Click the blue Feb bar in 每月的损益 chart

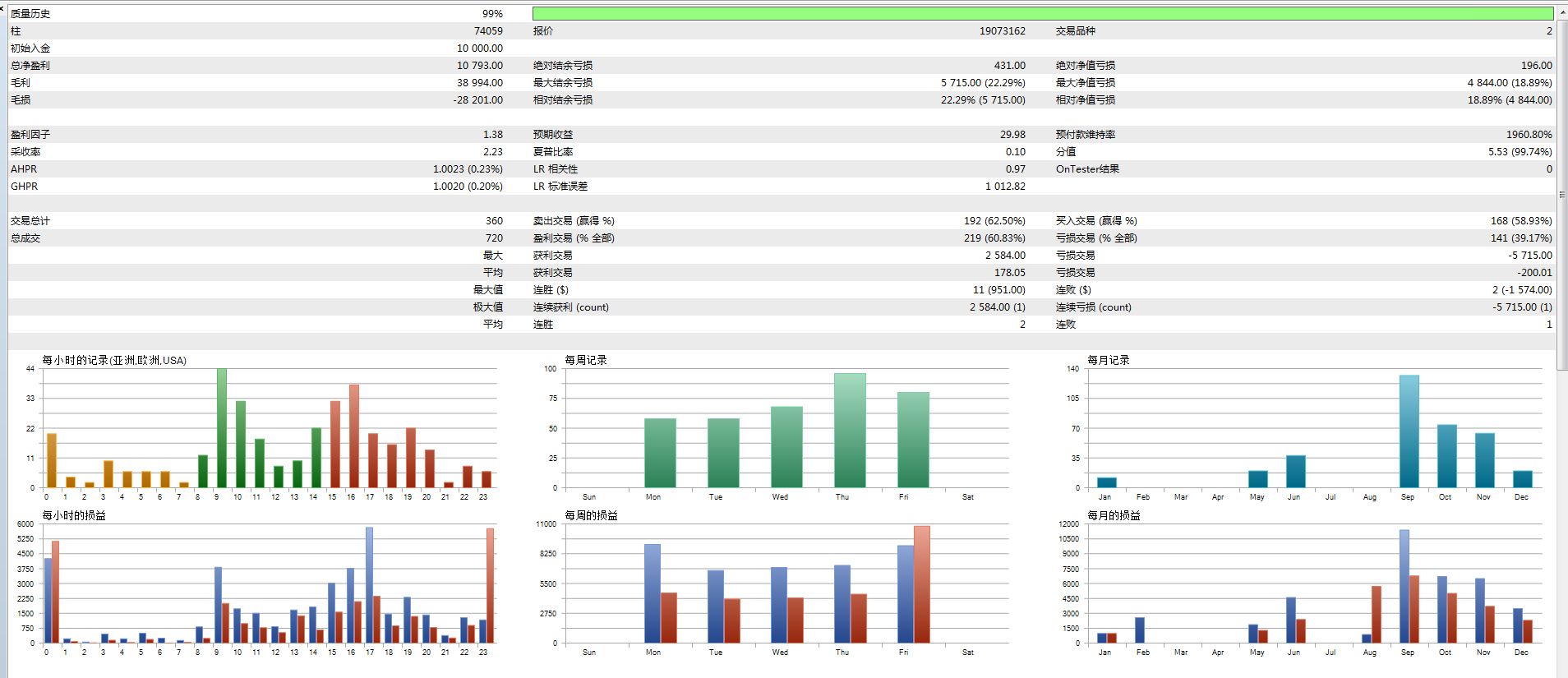point(1139,630)
